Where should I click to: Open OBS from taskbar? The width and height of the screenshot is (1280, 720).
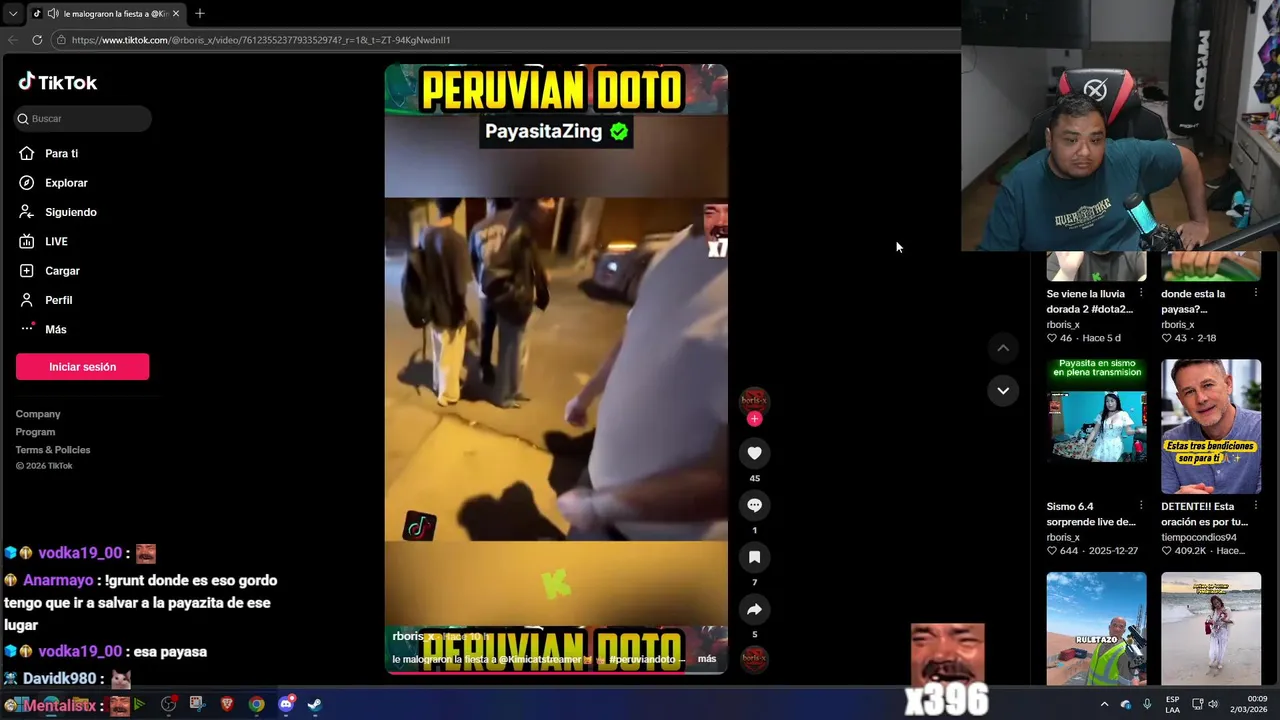[168, 704]
